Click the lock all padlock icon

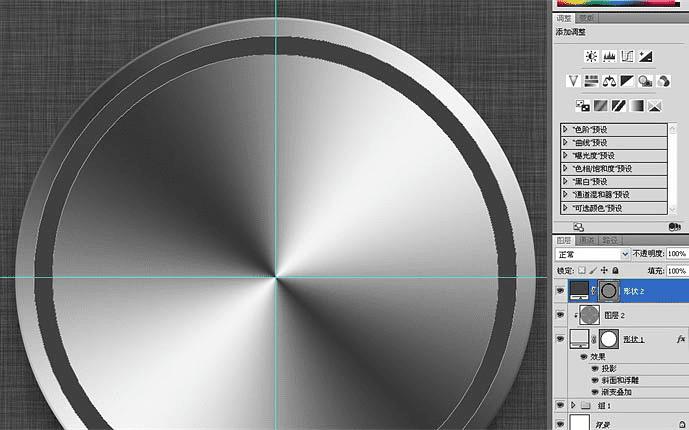(x=615, y=271)
